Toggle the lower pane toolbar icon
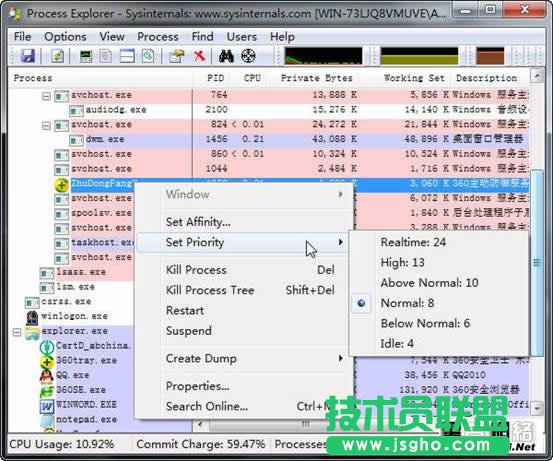This screenshot has height=461, width=553. (x=127, y=56)
